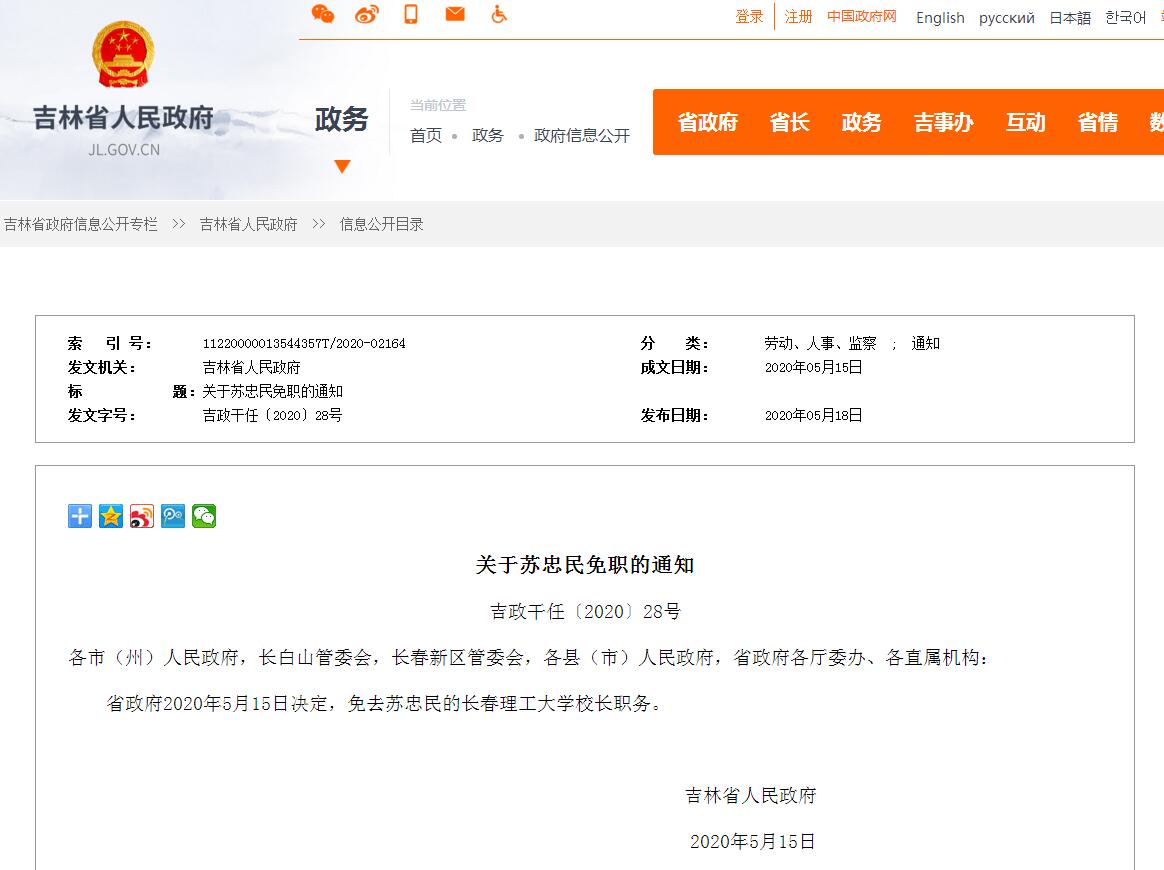Share article via green WeChat icon
The image size is (1164, 870).
pyautogui.click(x=204, y=516)
